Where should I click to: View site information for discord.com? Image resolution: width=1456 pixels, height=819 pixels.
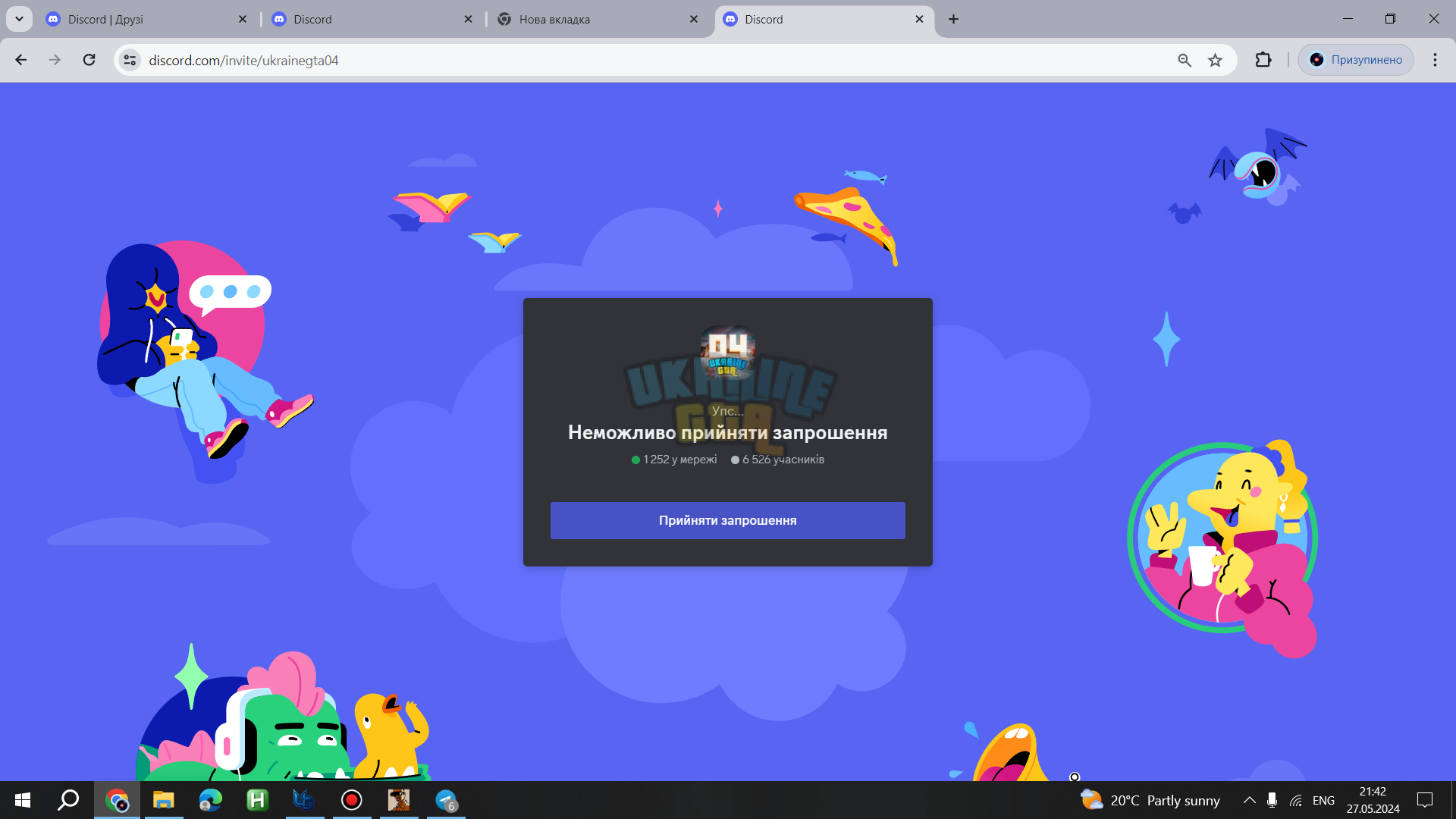[130, 60]
